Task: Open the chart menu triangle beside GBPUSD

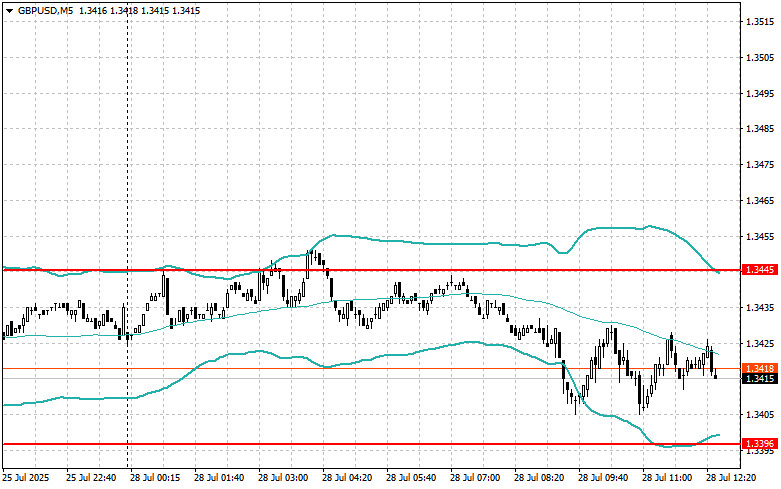Action: (9, 11)
